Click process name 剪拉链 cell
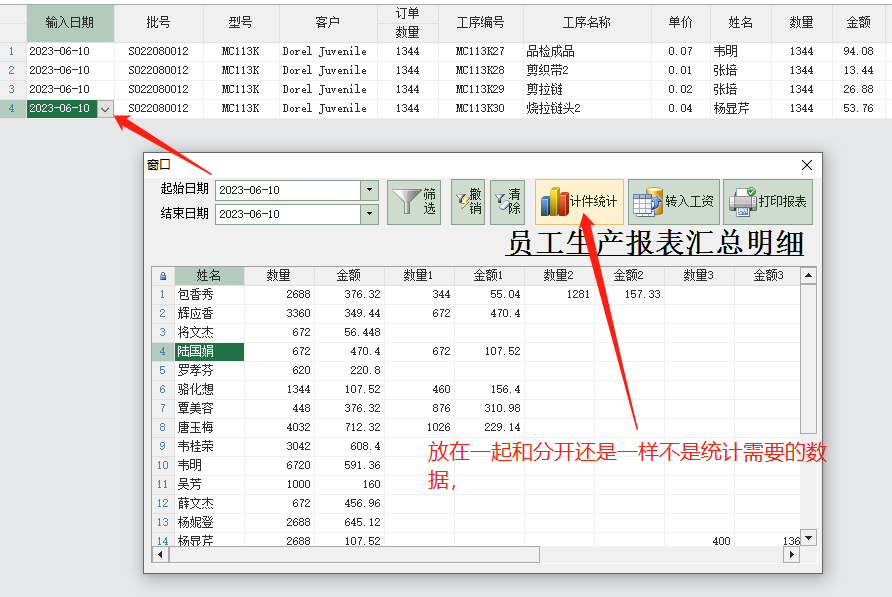The width and height of the screenshot is (892, 597). click(x=587, y=90)
